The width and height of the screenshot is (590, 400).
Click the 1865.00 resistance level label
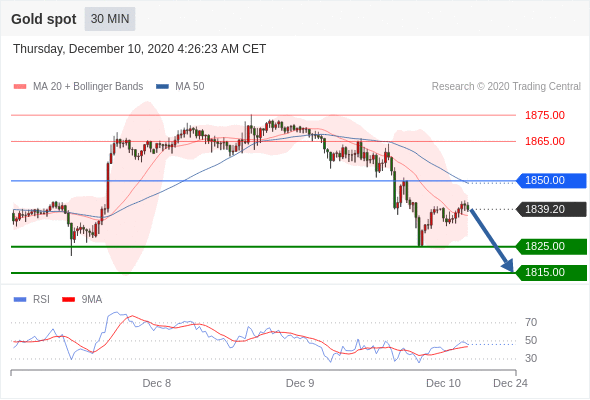[x=545, y=141]
